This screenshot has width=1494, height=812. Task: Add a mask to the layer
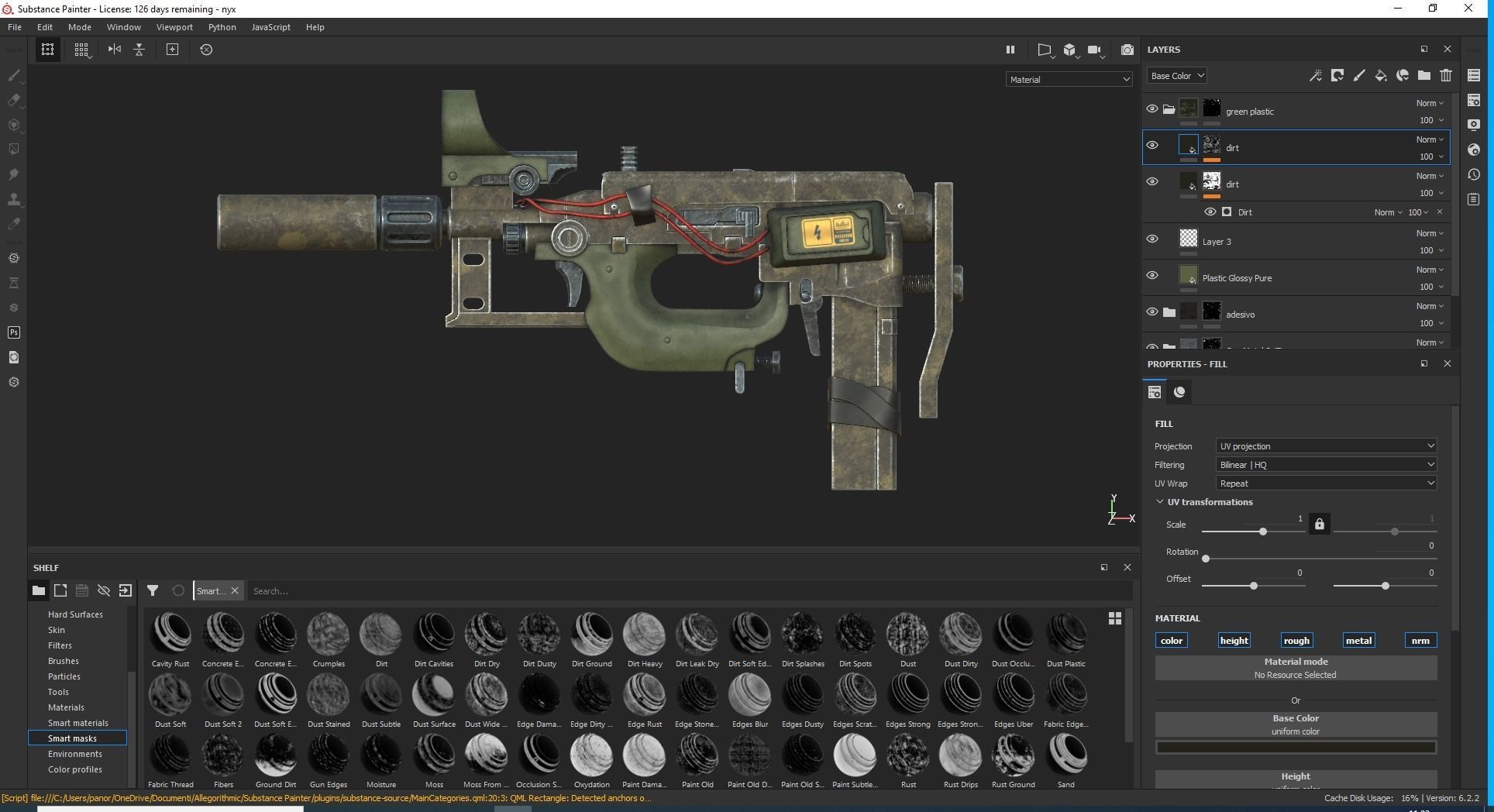[1337, 75]
